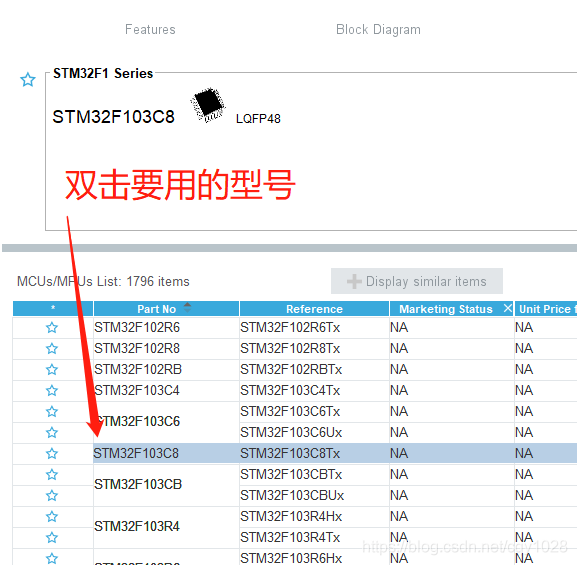Open the Block Diagram tab
Viewport: 577px width, 565px height.
point(378,29)
